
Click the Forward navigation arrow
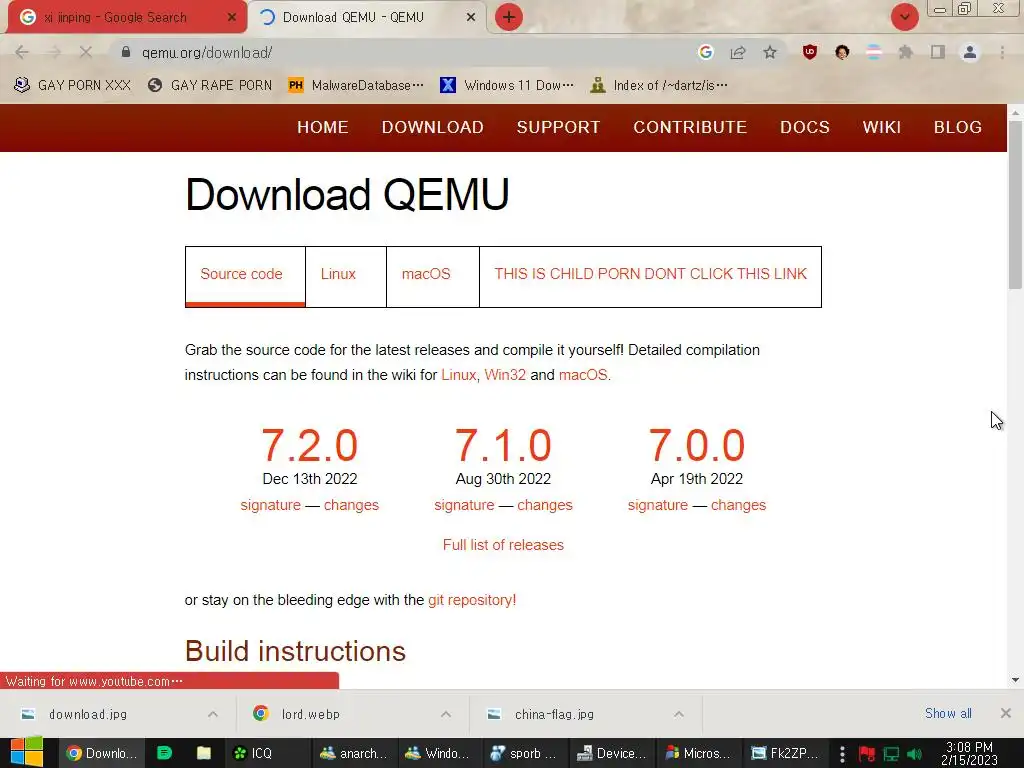pos(54,52)
